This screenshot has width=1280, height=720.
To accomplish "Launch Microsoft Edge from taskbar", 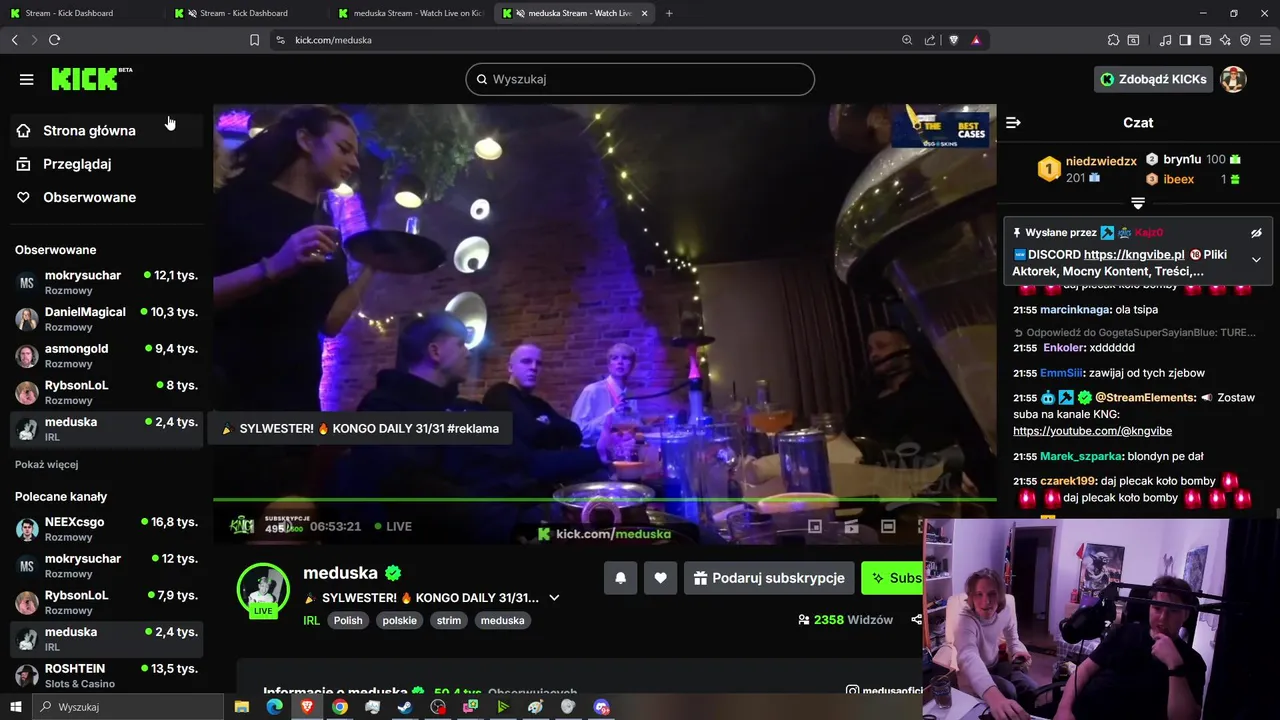I will pos(274,707).
